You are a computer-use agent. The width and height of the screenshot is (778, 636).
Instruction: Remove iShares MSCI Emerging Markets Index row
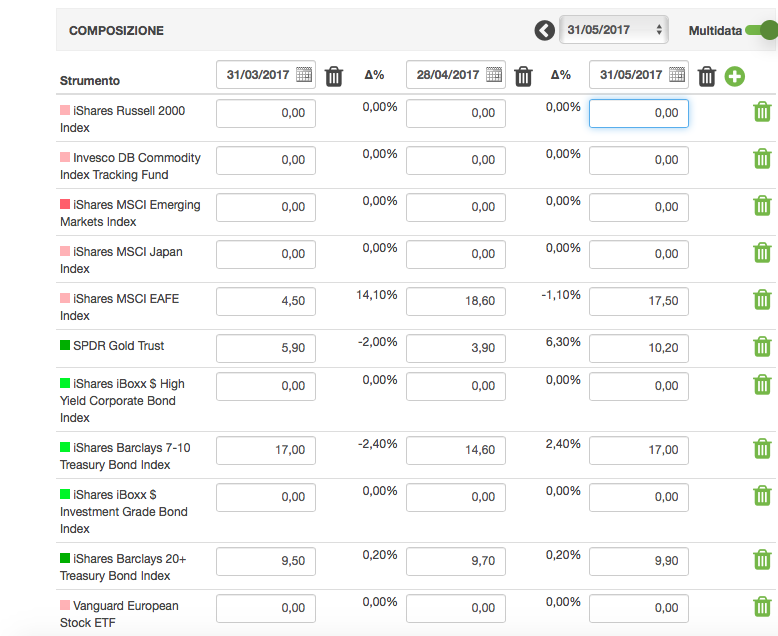tap(762, 205)
